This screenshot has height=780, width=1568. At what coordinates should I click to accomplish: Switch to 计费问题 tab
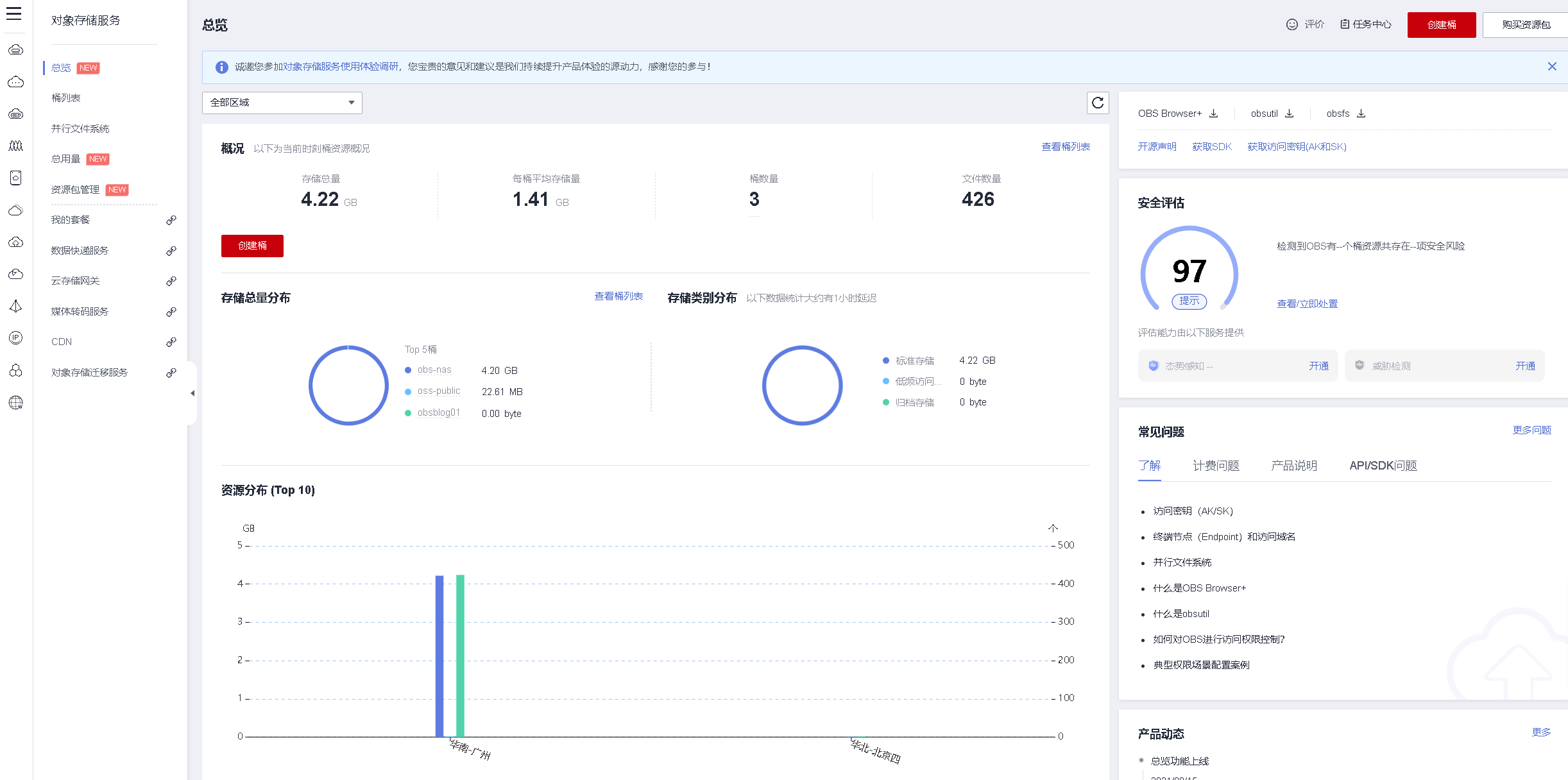click(x=1216, y=466)
